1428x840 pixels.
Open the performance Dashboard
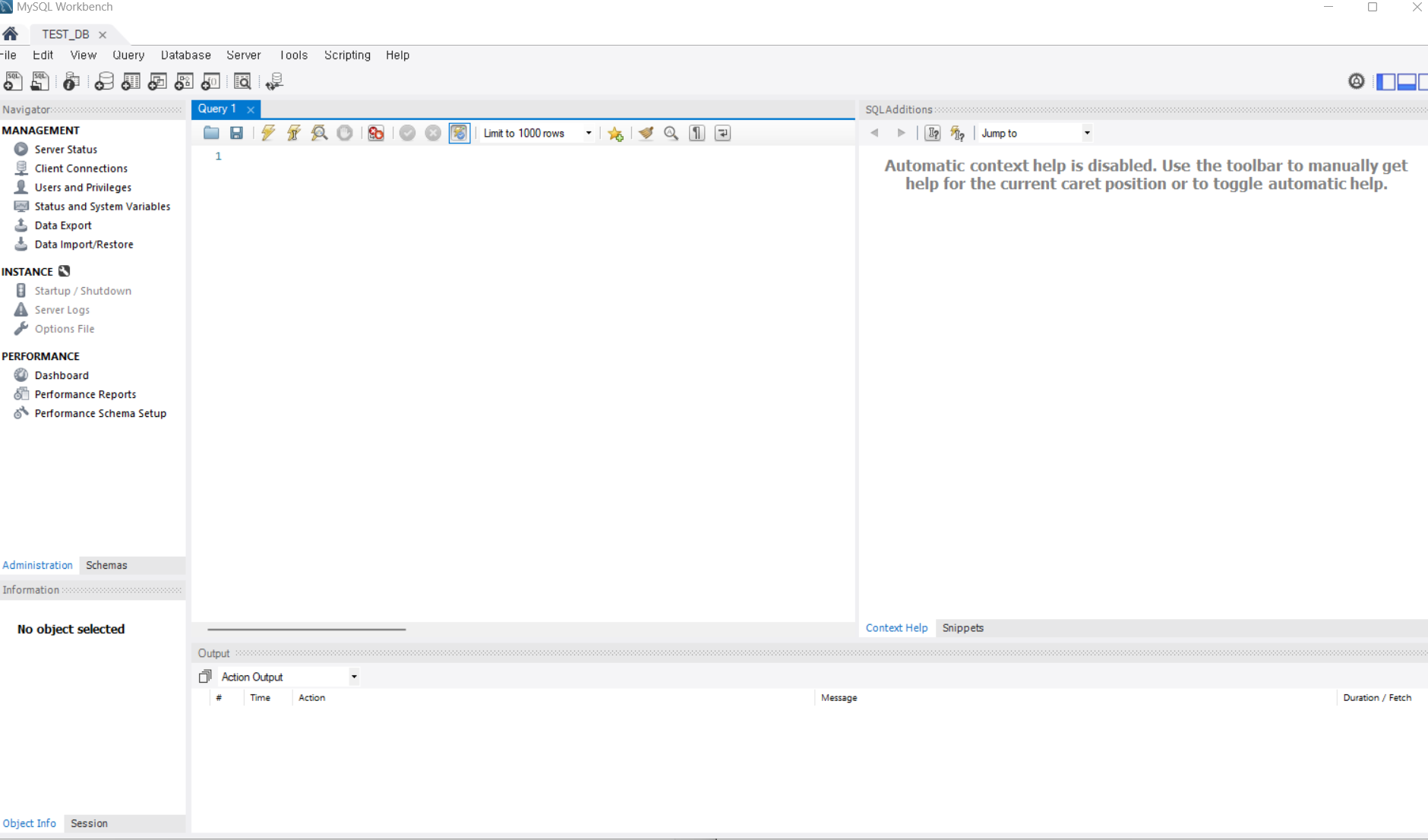point(62,375)
